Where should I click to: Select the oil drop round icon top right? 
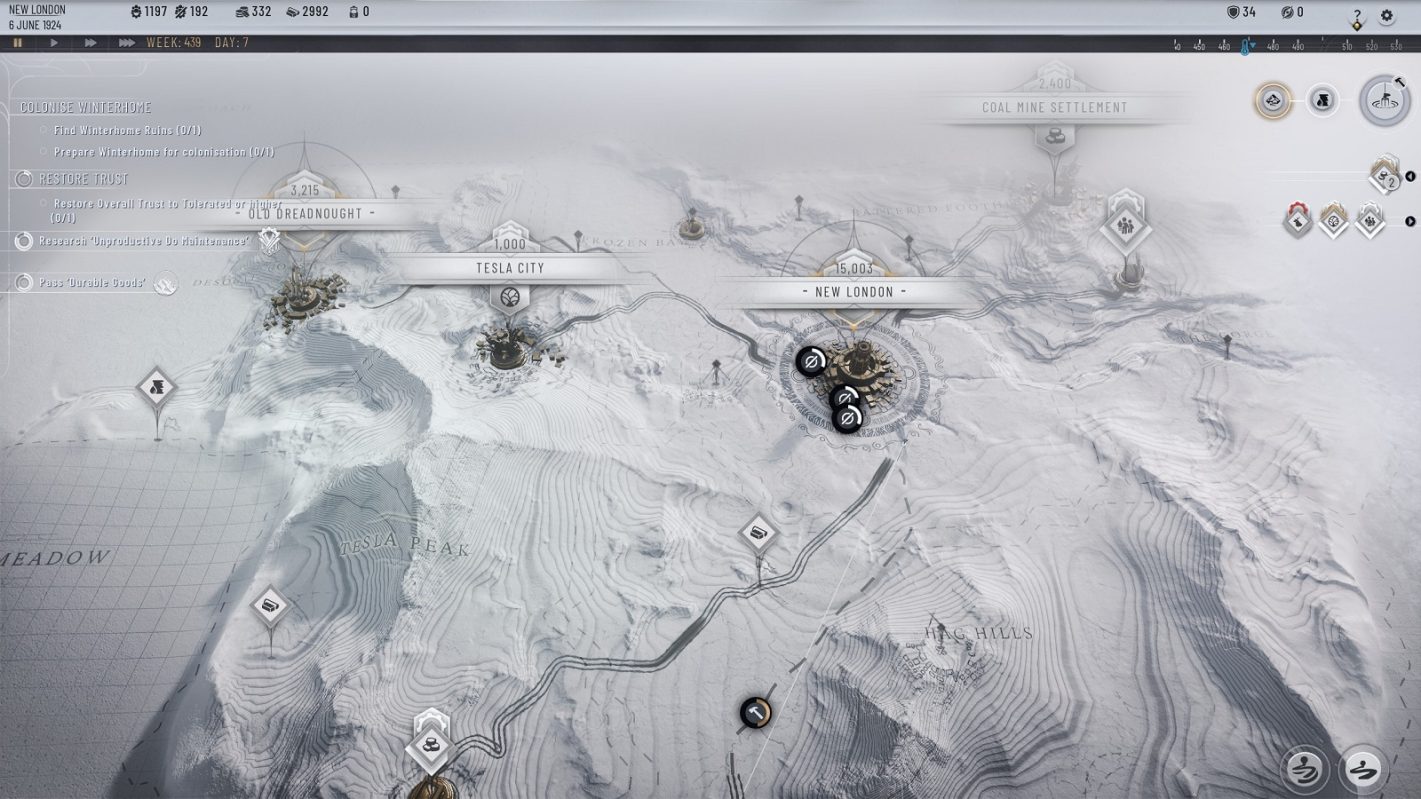tap(1322, 100)
